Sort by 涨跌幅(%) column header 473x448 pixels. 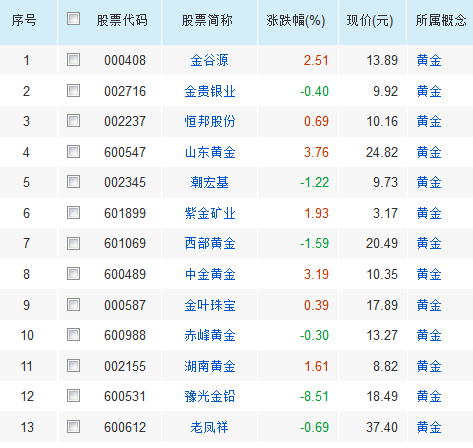[x=296, y=21]
